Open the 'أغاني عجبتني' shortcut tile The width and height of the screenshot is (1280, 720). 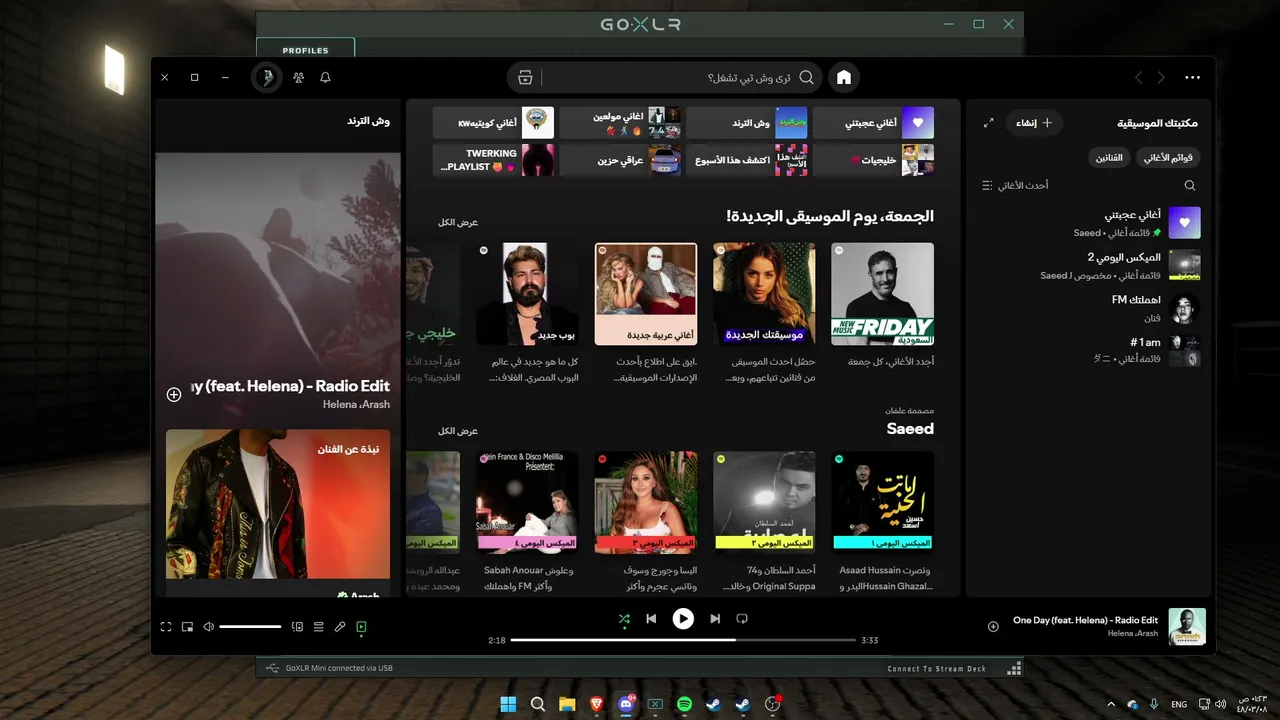pyautogui.click(x=874, y=123)
